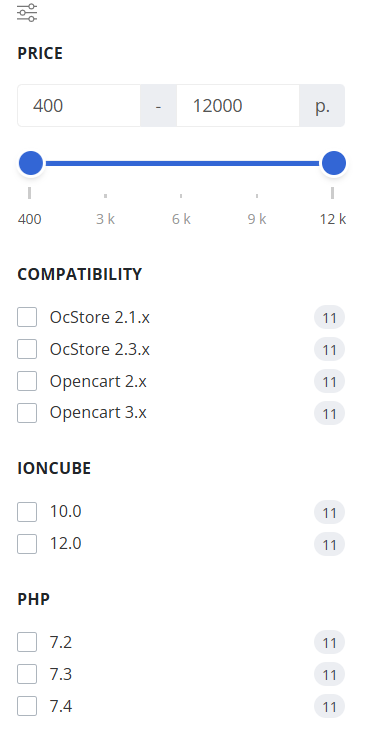
Task: Toggle the ionCube 12.0 filter
Action: click(x=27, y=544)
